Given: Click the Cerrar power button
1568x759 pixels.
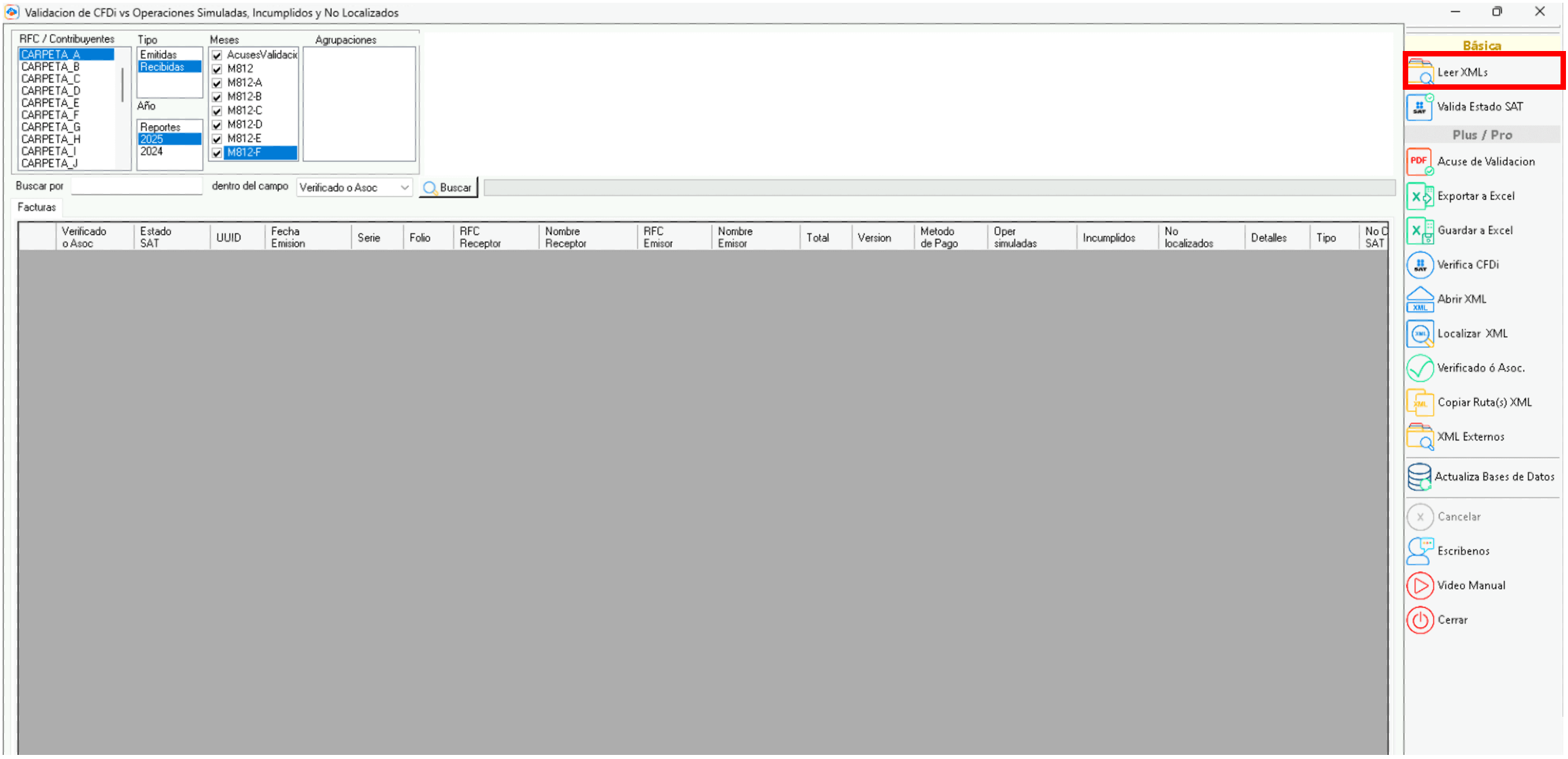Looking at the screenshot, I should tap(1420, 620).
